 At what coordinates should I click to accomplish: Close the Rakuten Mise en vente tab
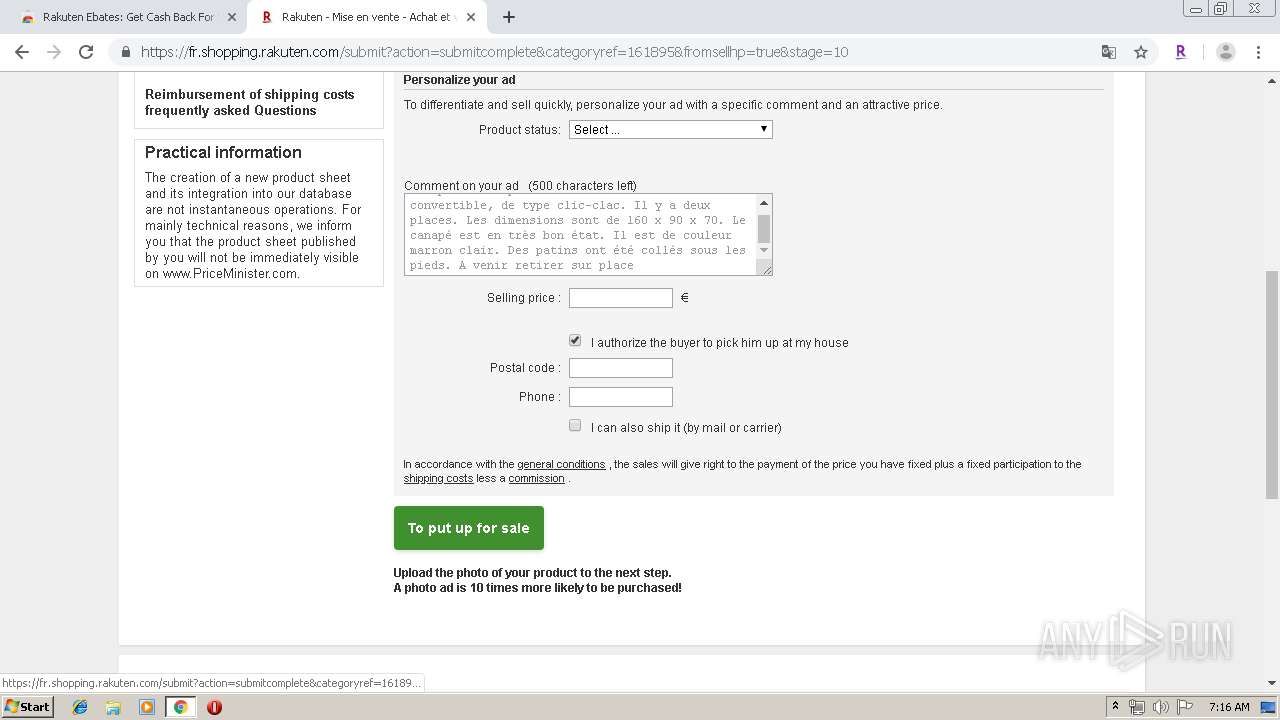[x=470, y=17]
